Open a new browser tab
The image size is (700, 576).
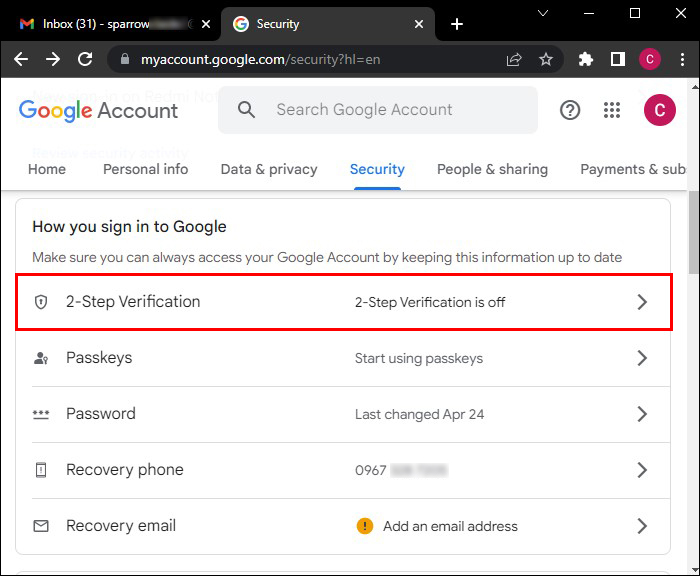pyautogui.click(x=457, y=24)
